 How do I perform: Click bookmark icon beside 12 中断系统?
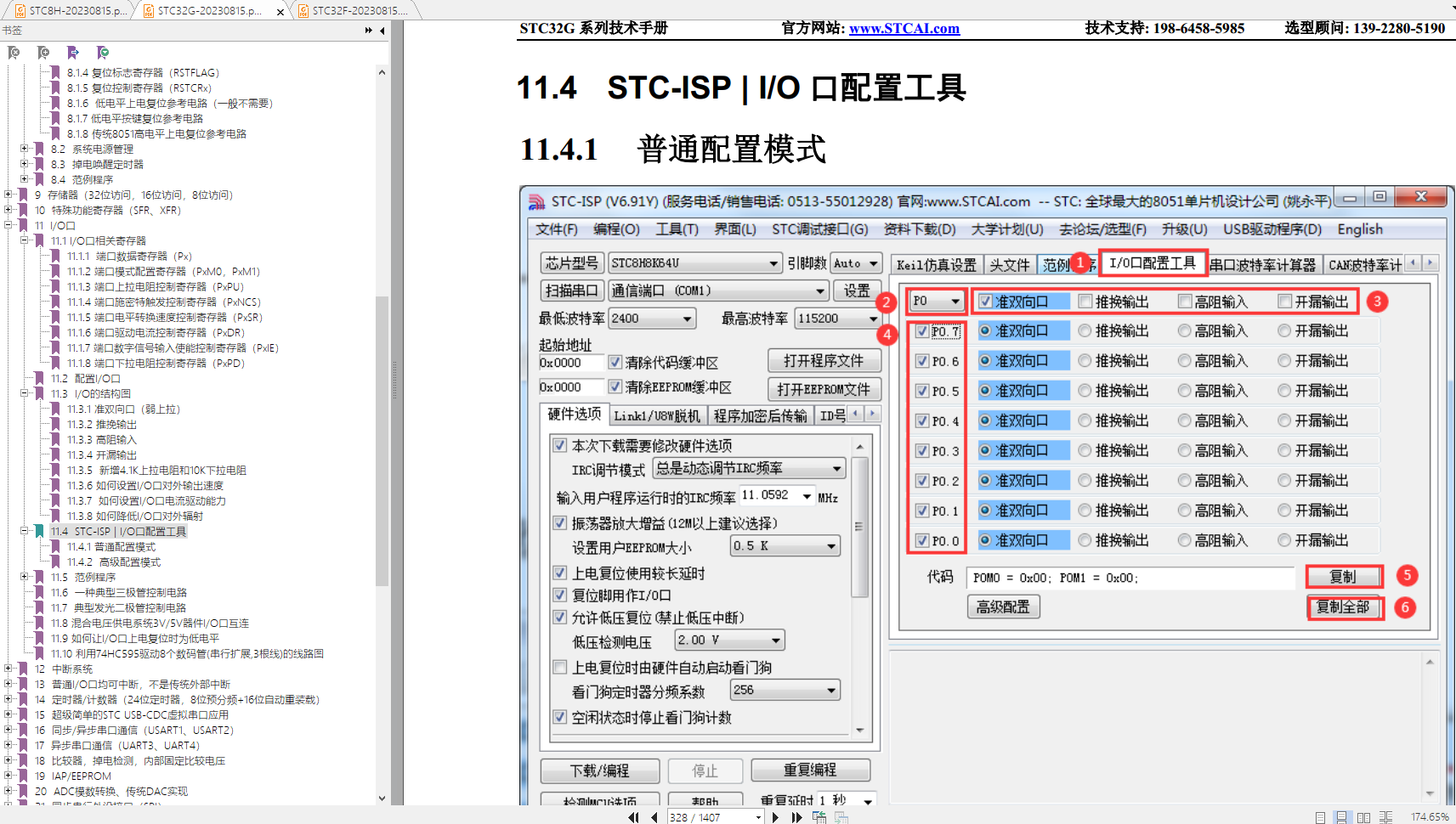click(x=23, y=669)
